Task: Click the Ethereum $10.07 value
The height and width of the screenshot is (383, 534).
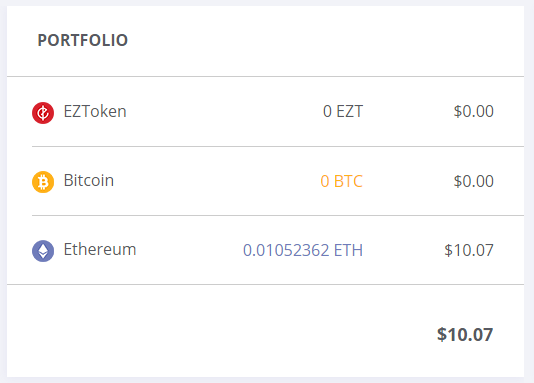Action: pos(469,250)
